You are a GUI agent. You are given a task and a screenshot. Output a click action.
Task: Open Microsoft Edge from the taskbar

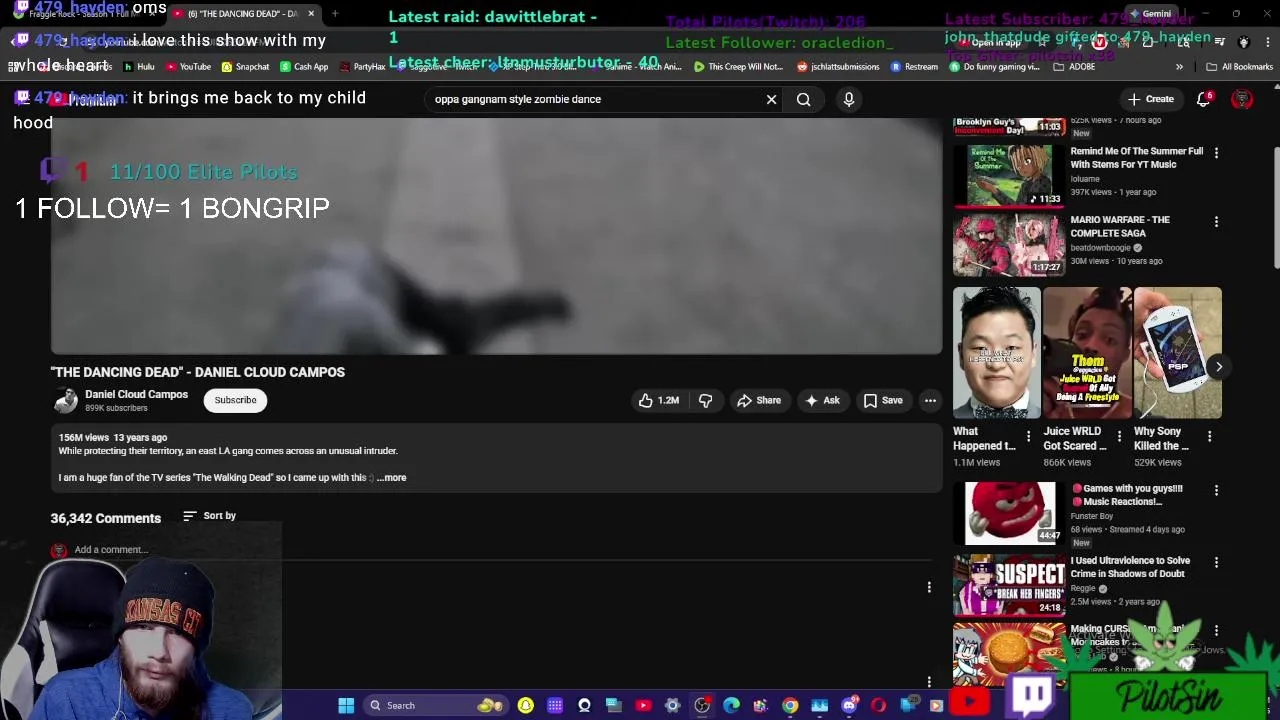[x=731, y=705]
